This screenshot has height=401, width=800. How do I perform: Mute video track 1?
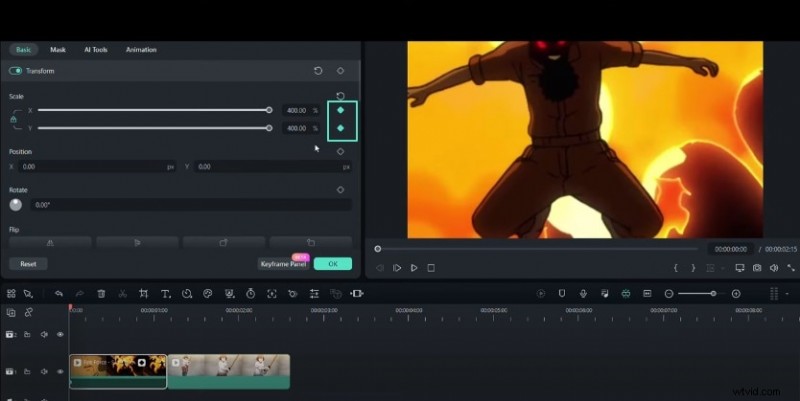tap(44, 372)
